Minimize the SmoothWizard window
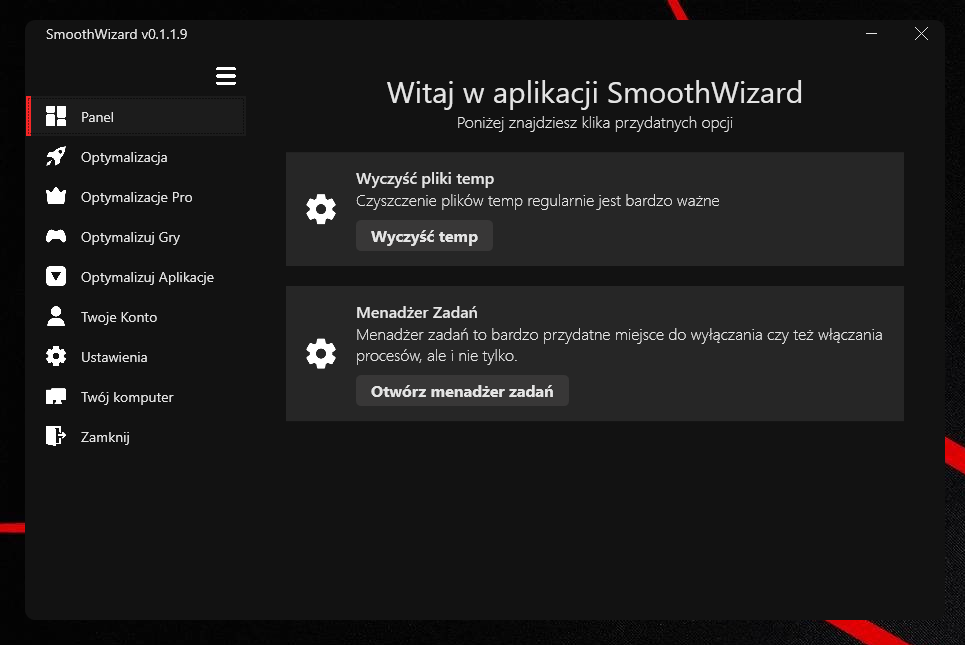Screen dimensions: 965x645 pos(871,34)
